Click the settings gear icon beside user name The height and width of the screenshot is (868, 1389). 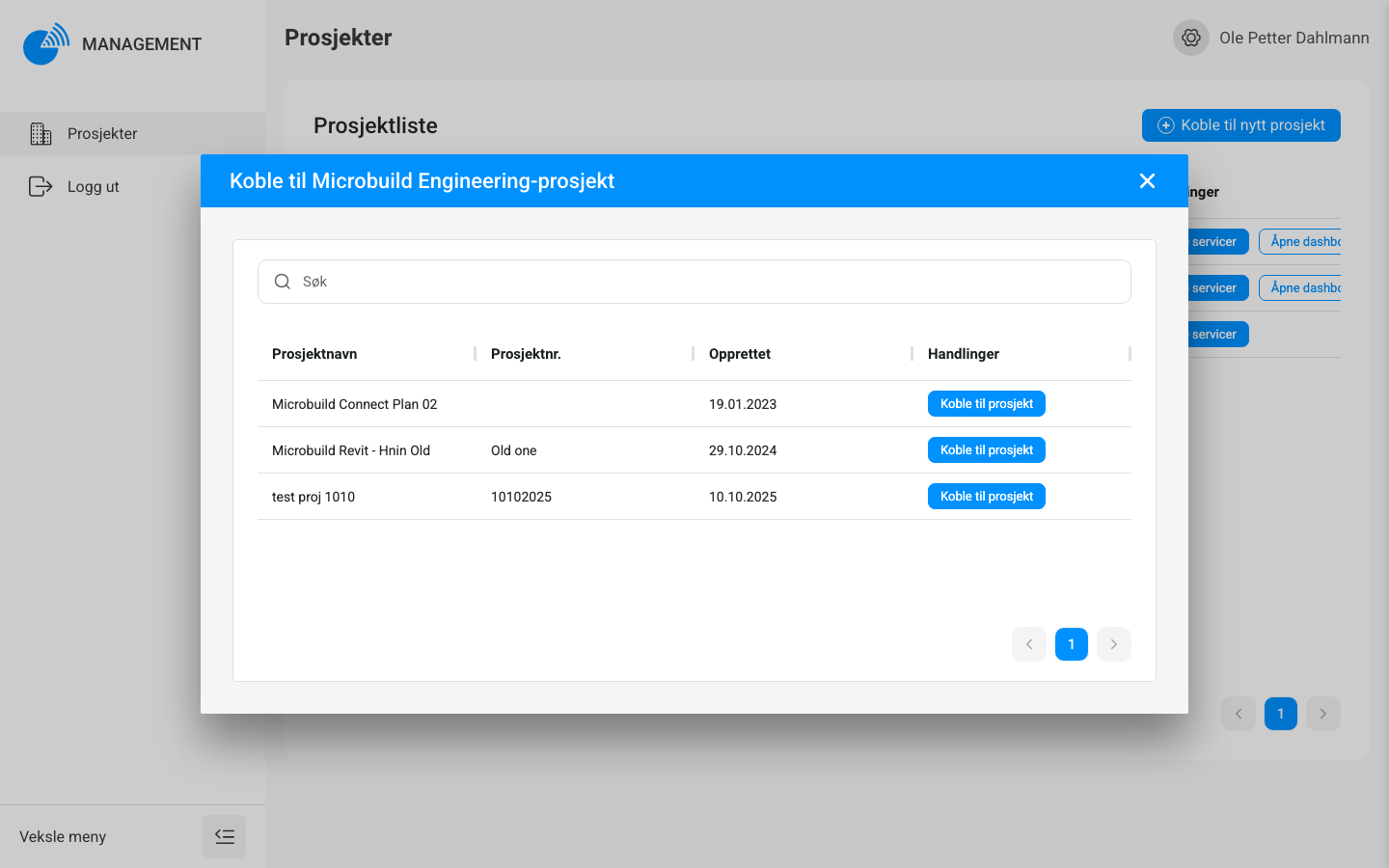pos(1191,38)
